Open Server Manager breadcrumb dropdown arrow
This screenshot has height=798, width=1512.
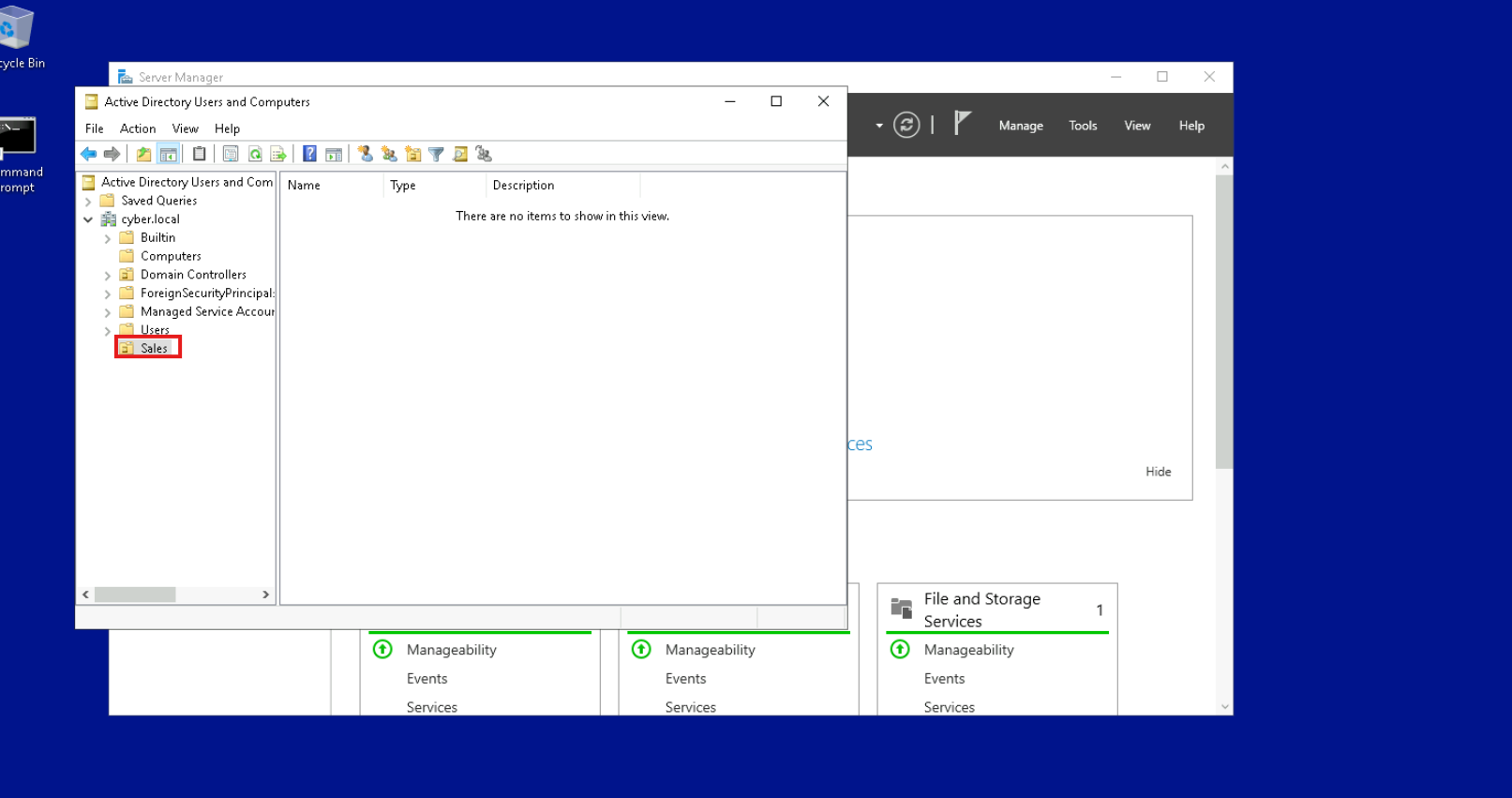point(879,126)
